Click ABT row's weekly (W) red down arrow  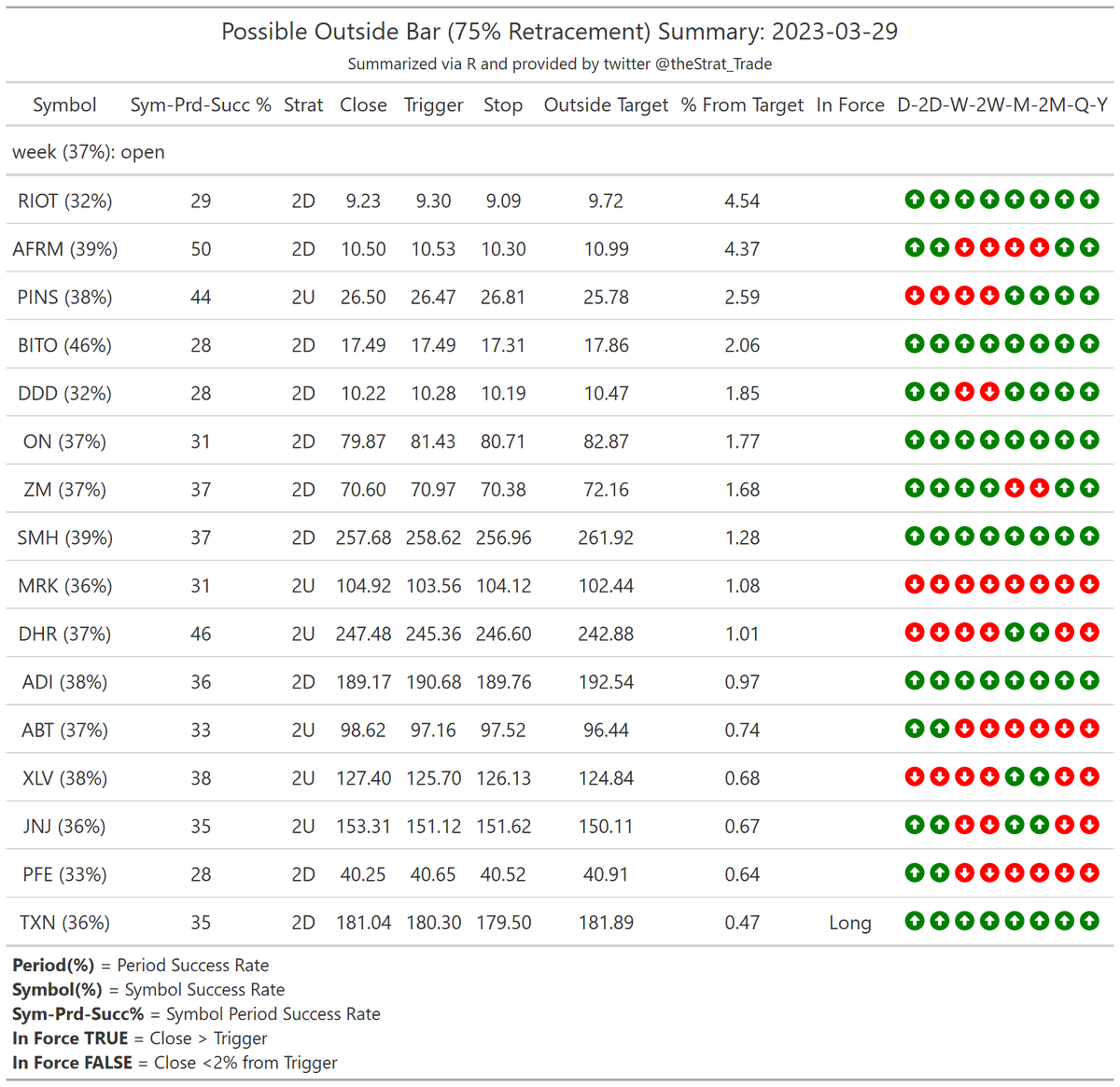tap(964, 729)
